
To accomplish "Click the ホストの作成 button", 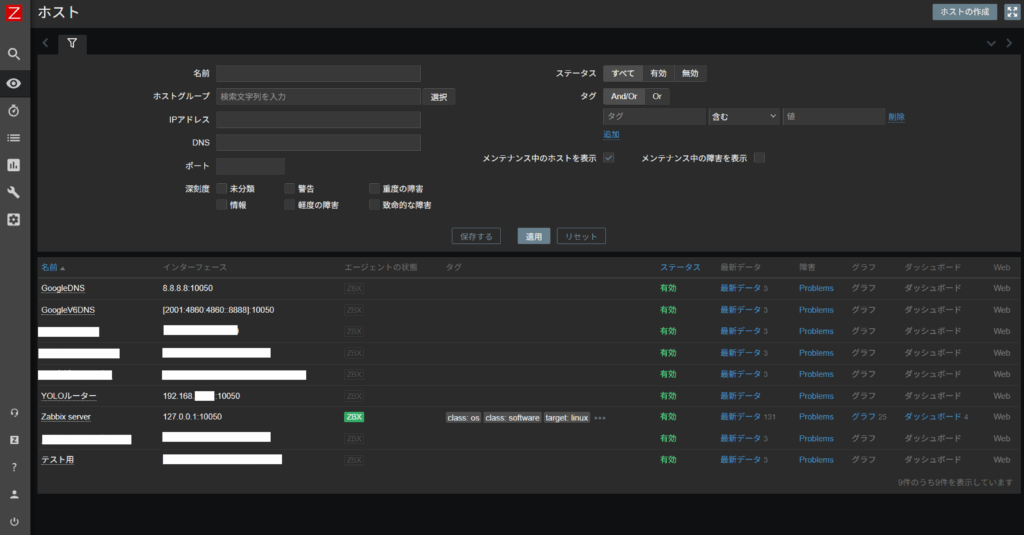I will point(965,12).
